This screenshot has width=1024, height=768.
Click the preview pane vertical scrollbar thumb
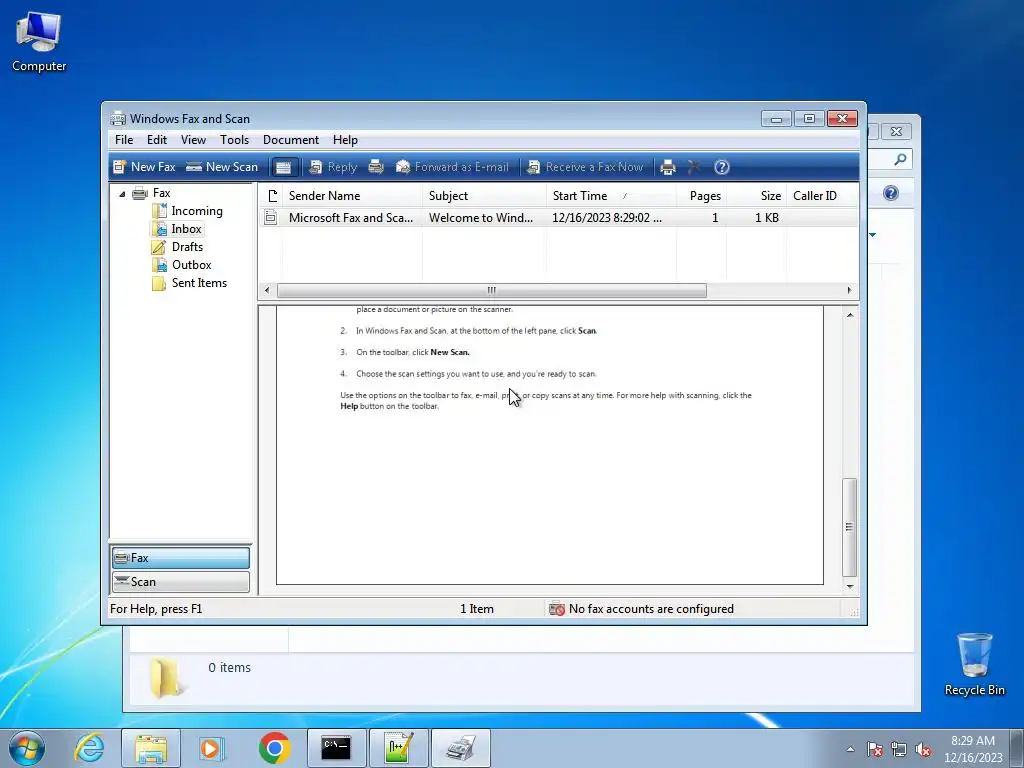849,527
